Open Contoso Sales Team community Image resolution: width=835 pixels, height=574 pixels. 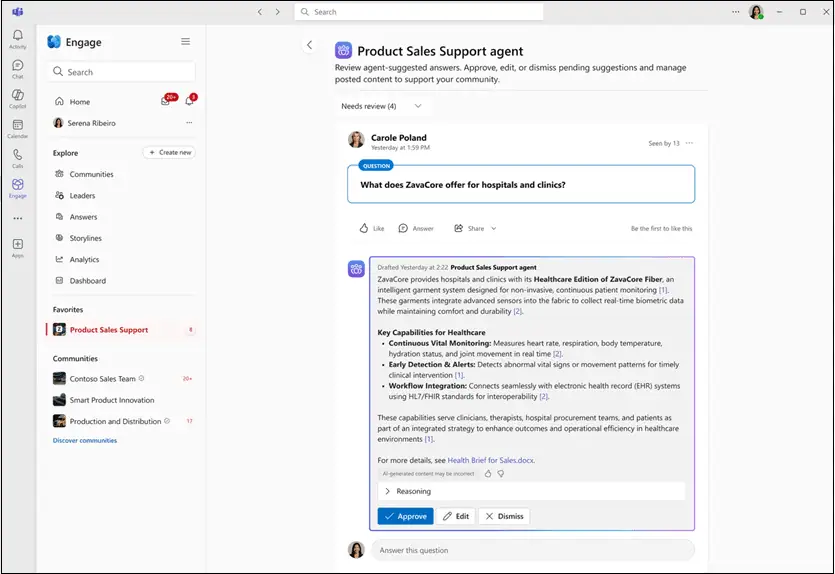point(102,379)
